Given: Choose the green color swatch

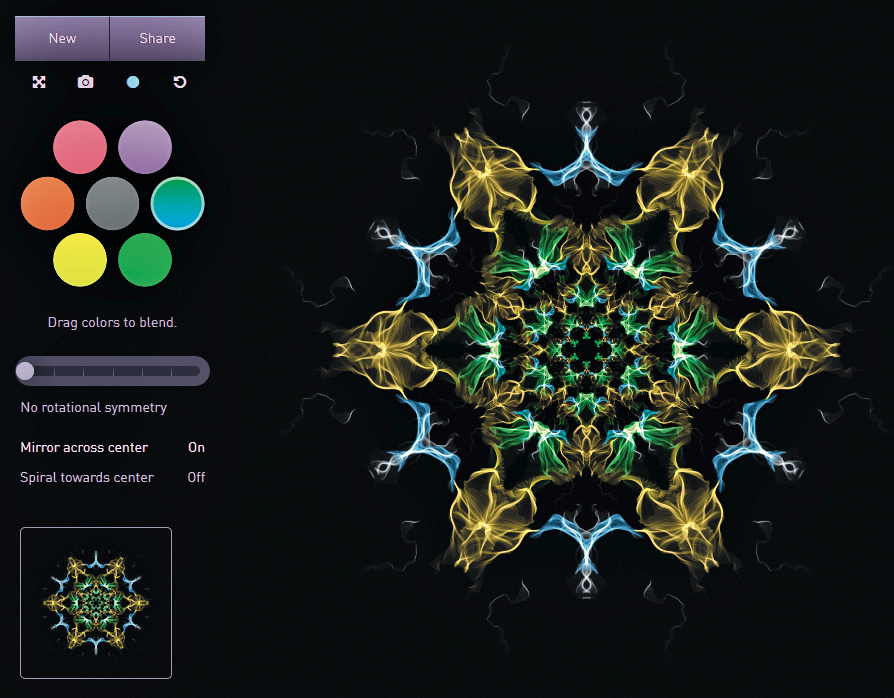Looking at the screenshot, I should [145, 260].
